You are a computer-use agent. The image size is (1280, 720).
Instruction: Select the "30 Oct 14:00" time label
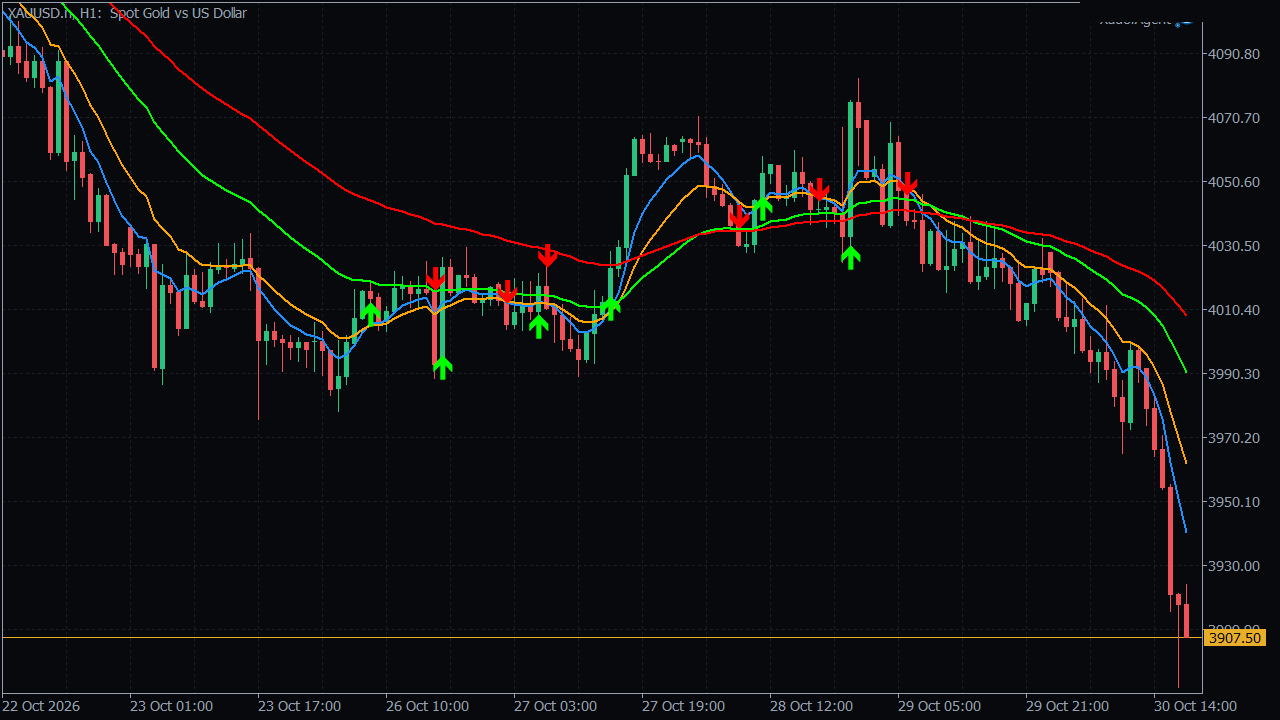(1197, 706)
